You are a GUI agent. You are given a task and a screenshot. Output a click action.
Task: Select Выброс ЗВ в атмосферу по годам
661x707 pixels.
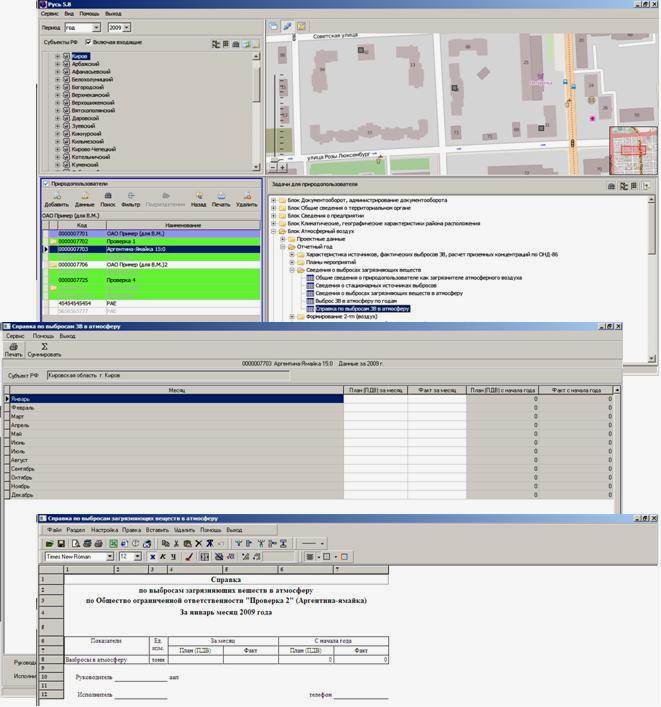coord(358,301)
